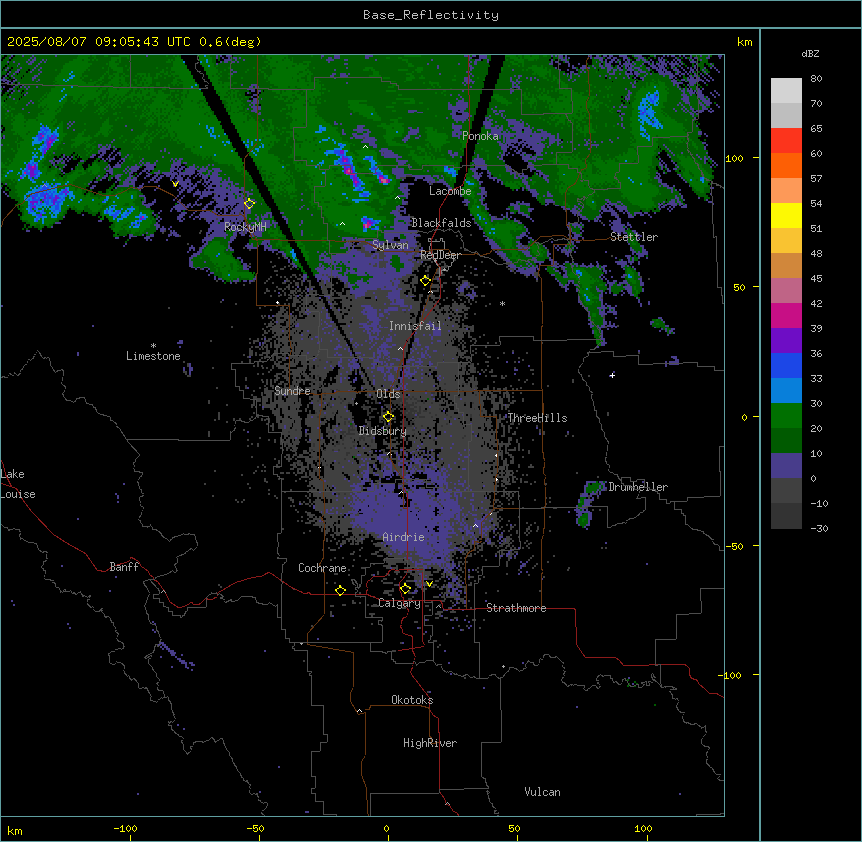862x842 pixels.
Task: Click the Didsbury label
Action: (383, 431)
